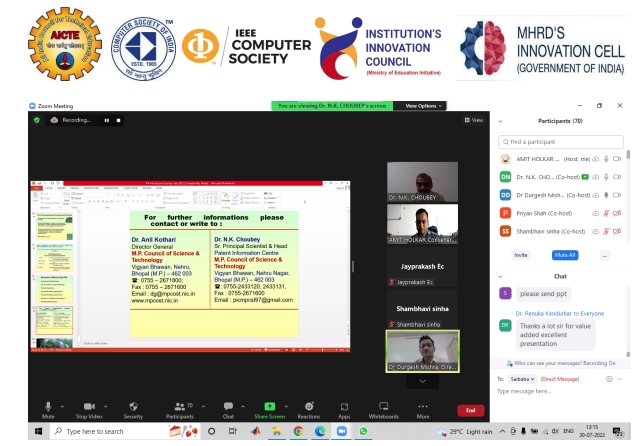Viewport: 643px width, 446px height.
Task: Click the Invite button
Action: tap(521, 255)
